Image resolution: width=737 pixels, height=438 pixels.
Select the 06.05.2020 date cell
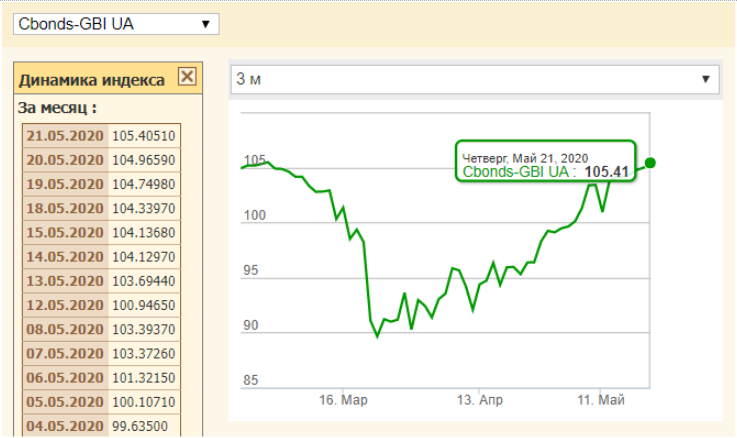[x=65, y=378]
